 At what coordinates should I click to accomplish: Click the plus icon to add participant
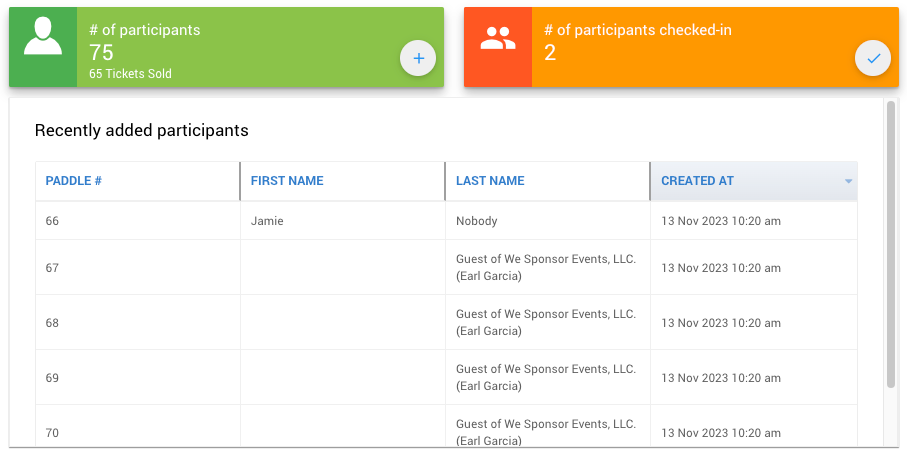418,59
